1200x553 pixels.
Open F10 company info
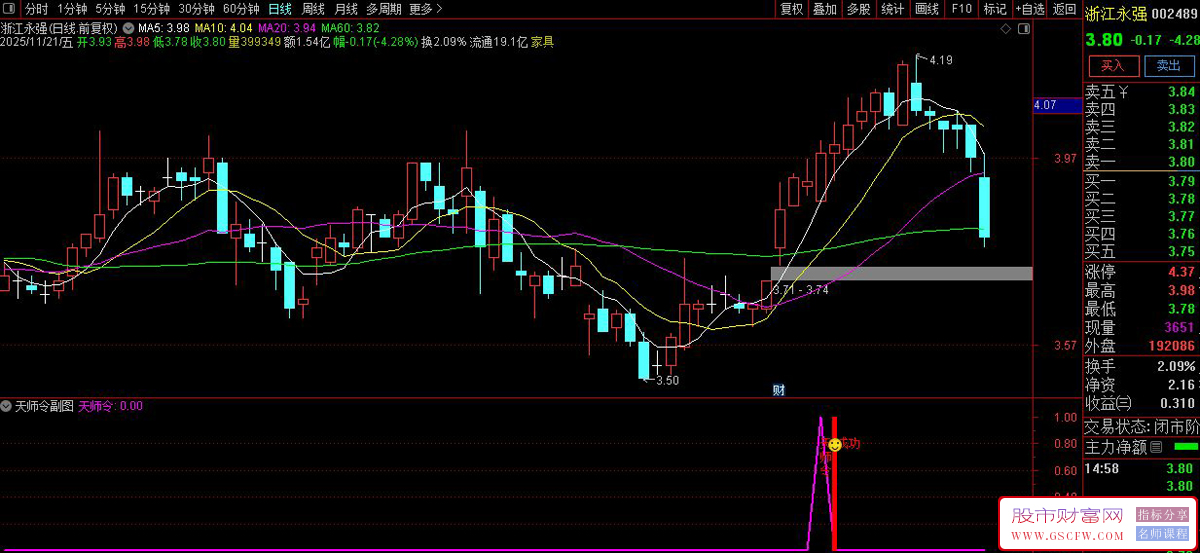(x=961, y=9)
